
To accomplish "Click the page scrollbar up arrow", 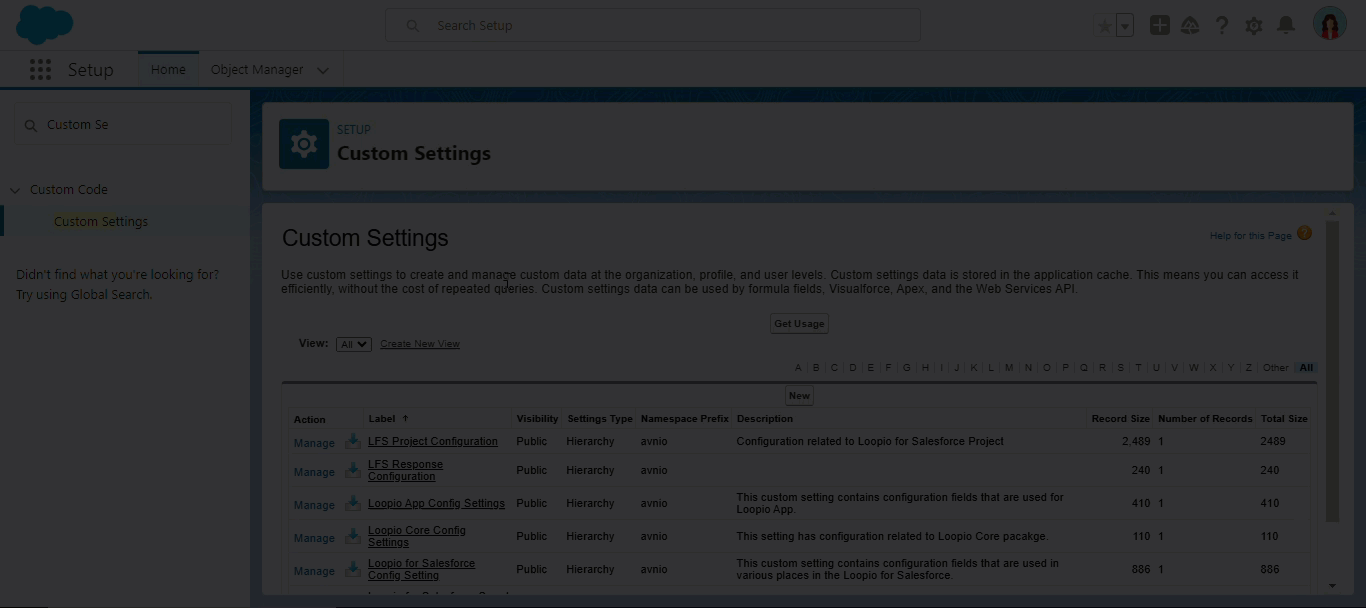I will pos(1332,213).
